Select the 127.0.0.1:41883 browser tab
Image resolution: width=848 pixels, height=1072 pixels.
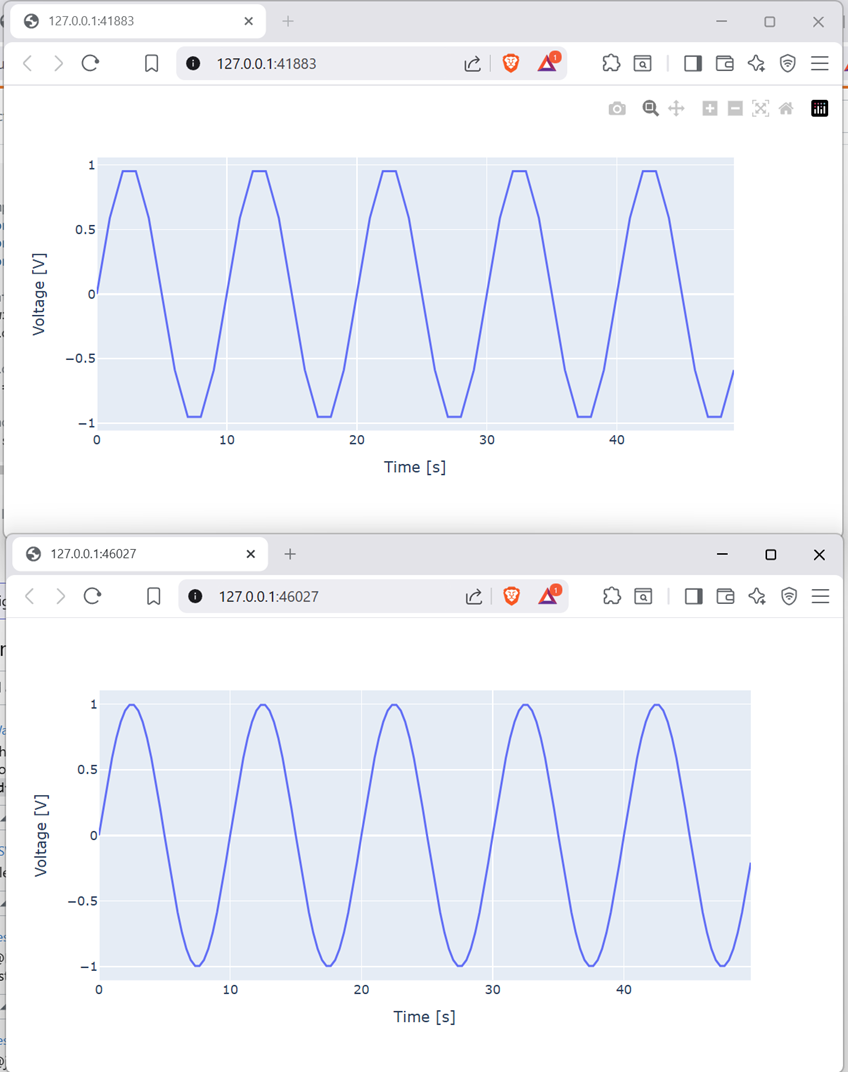(x=130, y=21)
